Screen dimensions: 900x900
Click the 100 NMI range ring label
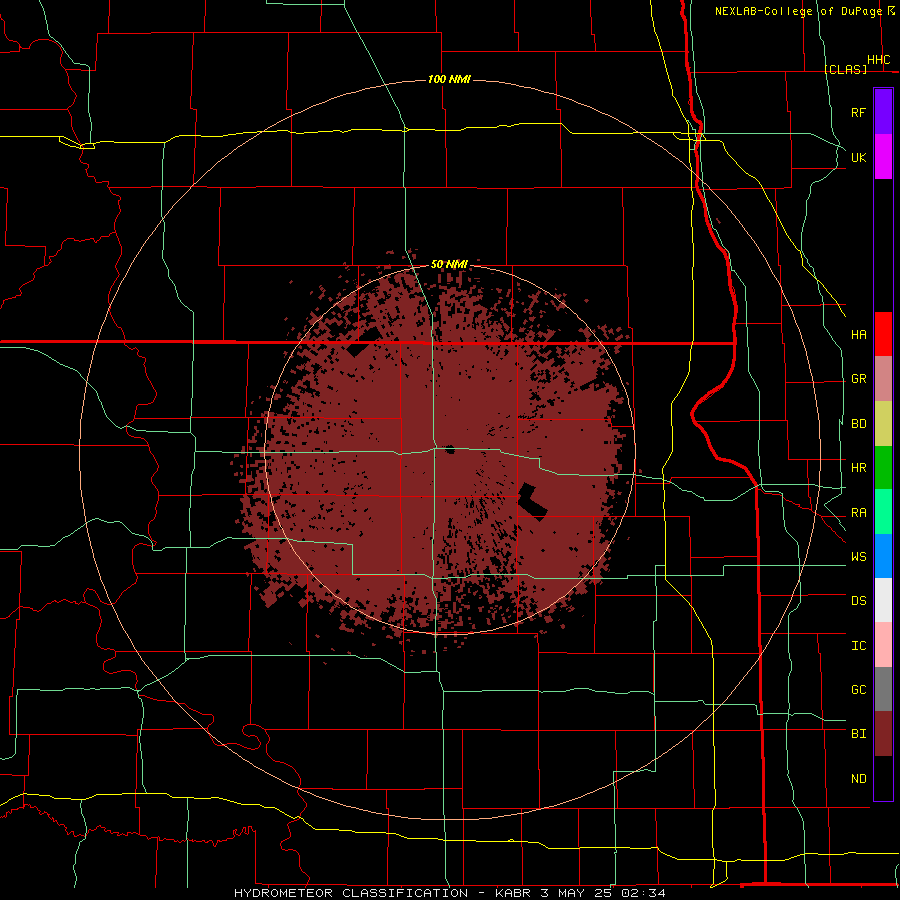coord(449,79)
